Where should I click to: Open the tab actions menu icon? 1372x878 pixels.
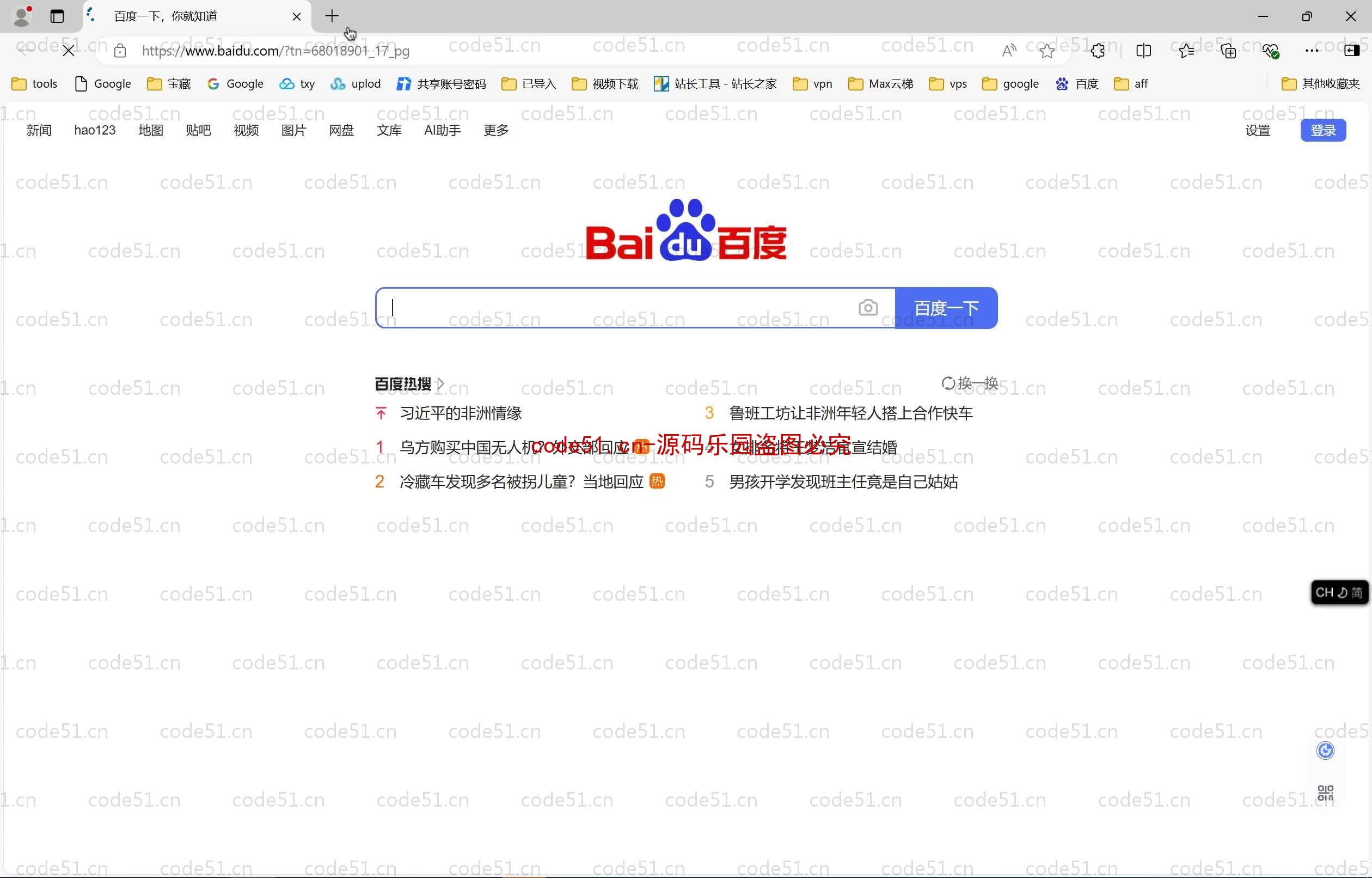(x=57, y=16)
